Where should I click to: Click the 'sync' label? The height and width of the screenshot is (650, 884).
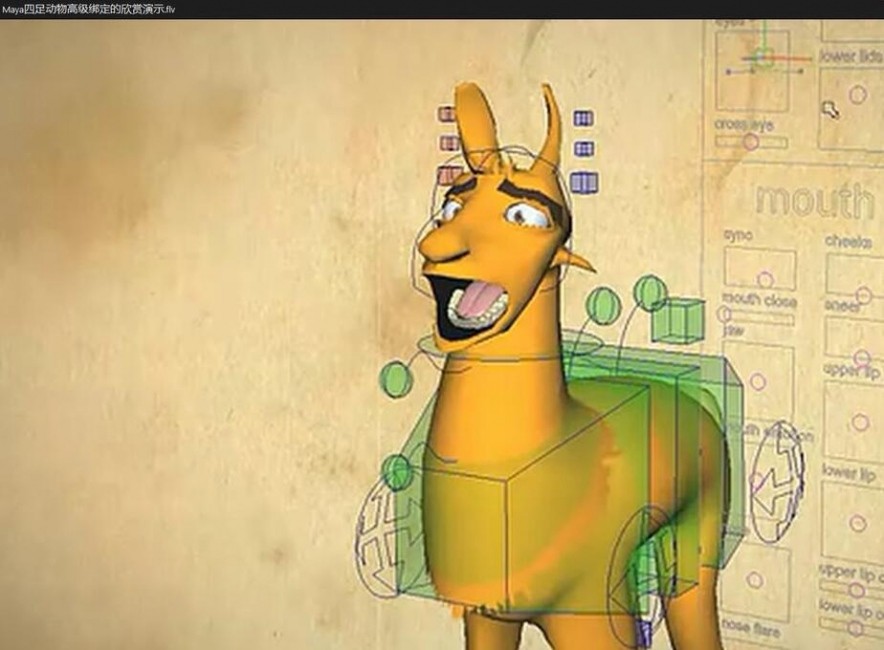coord(738,235)
